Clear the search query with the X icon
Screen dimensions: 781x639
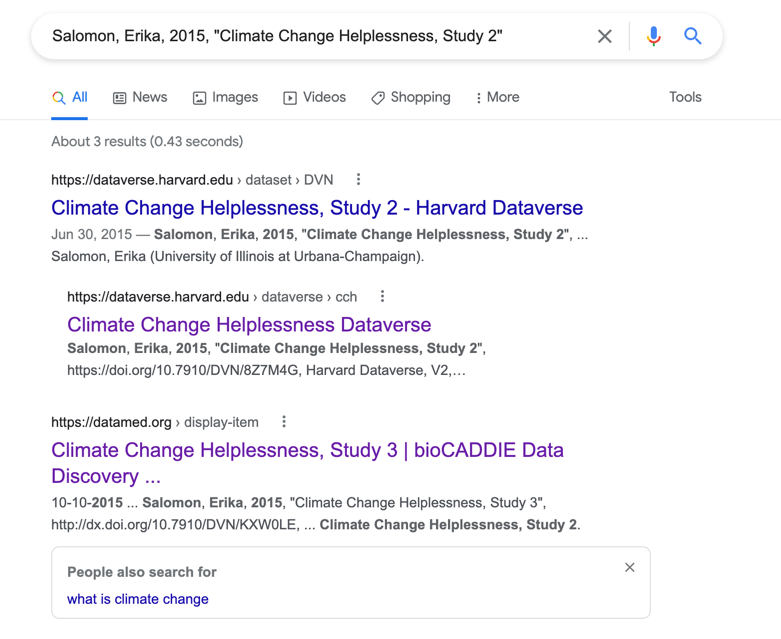point(605,36)
